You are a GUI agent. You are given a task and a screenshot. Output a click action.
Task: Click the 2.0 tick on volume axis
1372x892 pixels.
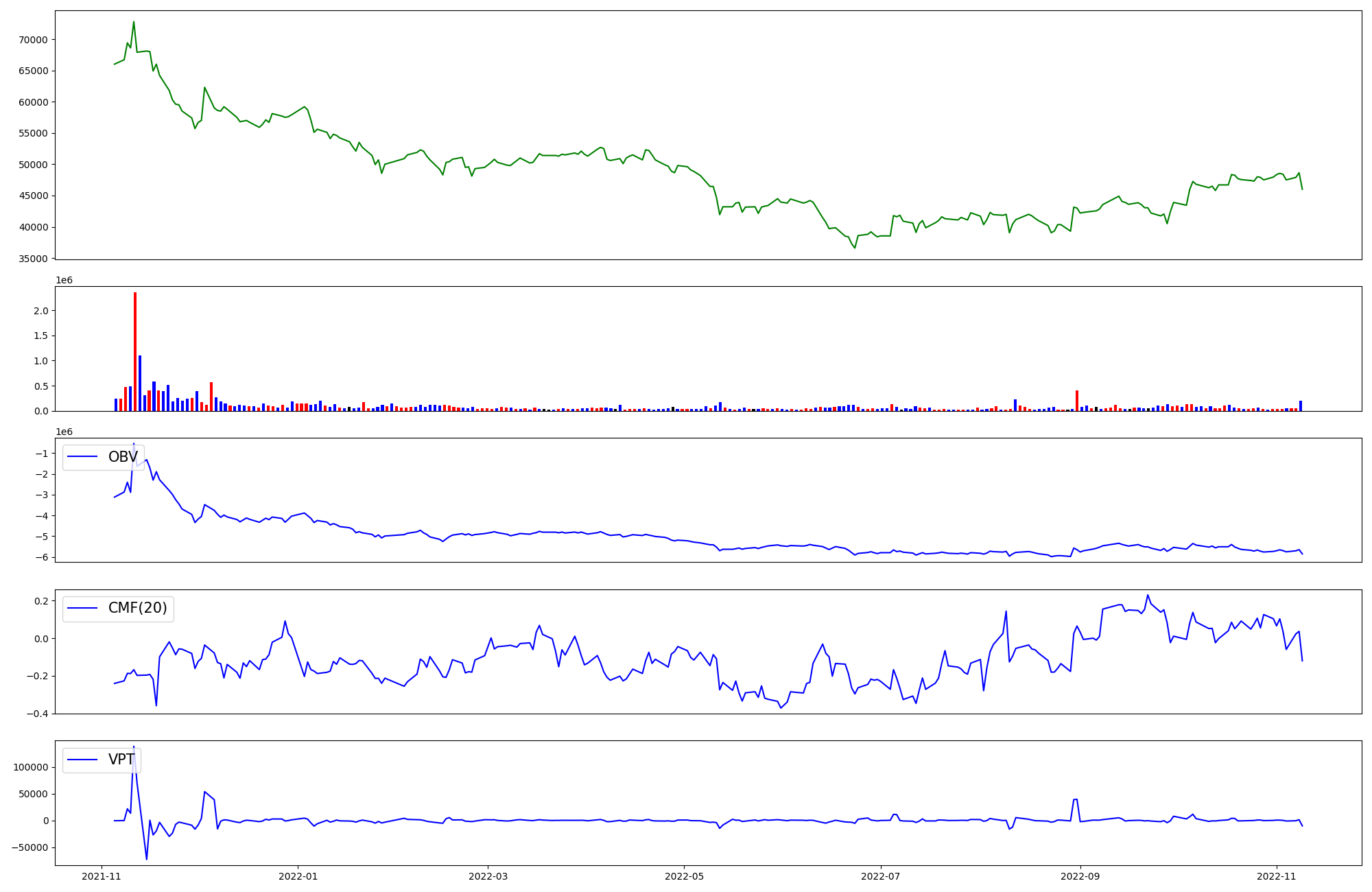click(x=41, y=311)
